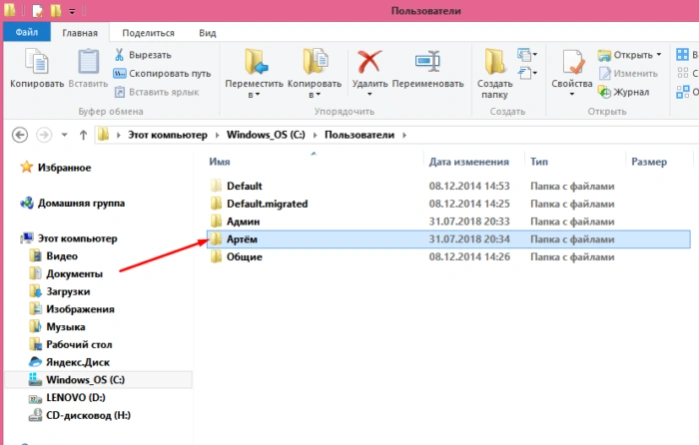This screenshot has width=699, height=445.
Task: Open the recent locations dropdown arrow
Action: click(x=64, y=135)
